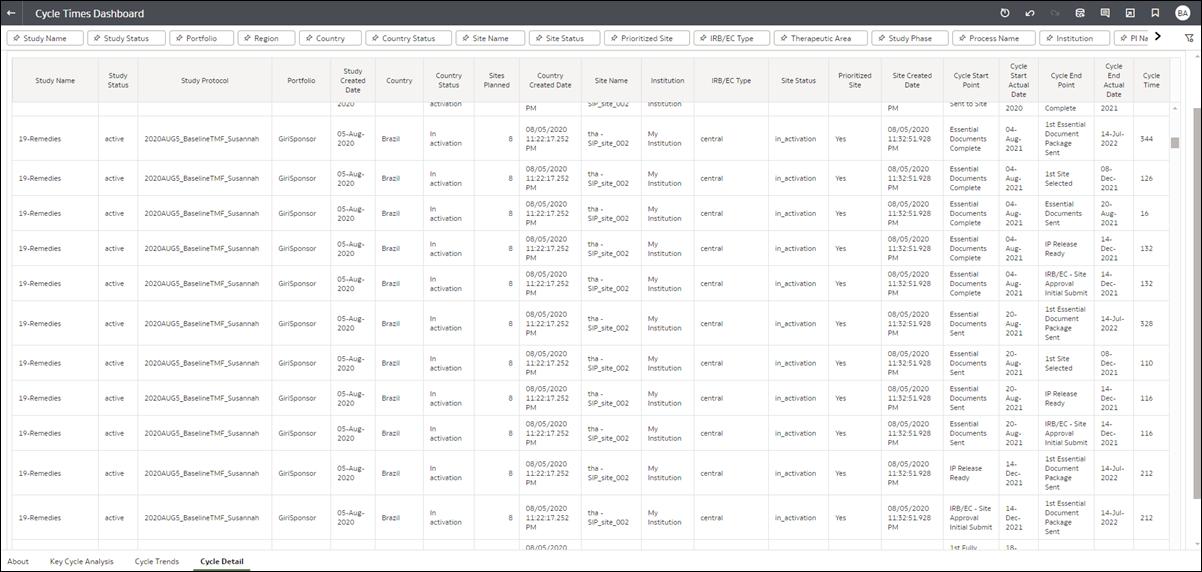Click the Study Protocol column header

(205, 80)
